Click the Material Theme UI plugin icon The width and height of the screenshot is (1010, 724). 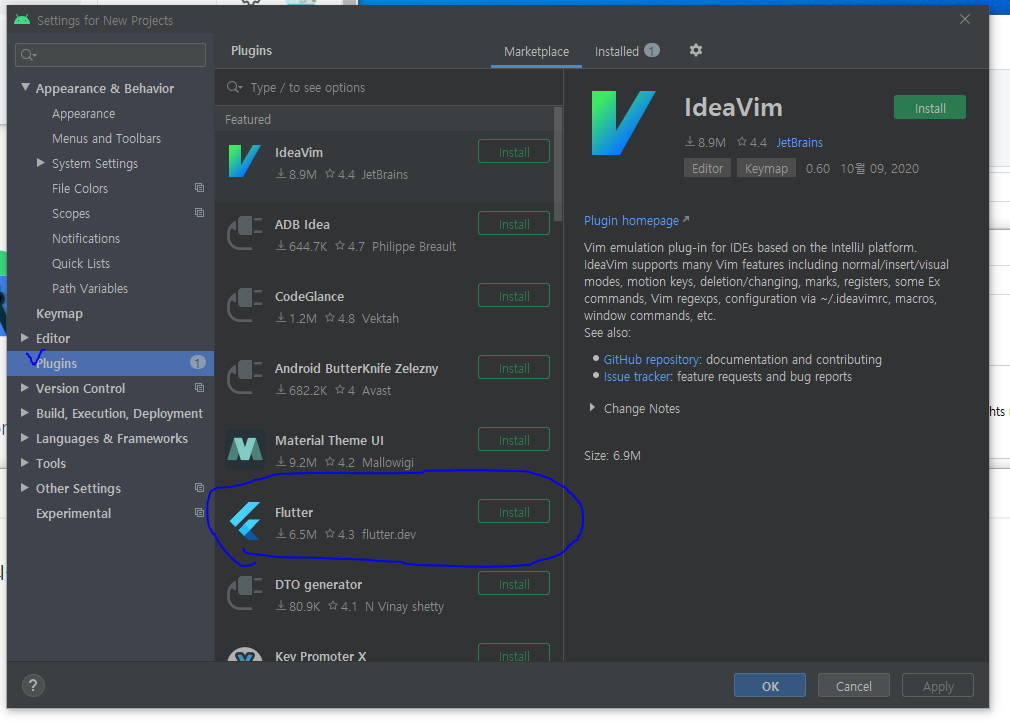click(245, 449)
